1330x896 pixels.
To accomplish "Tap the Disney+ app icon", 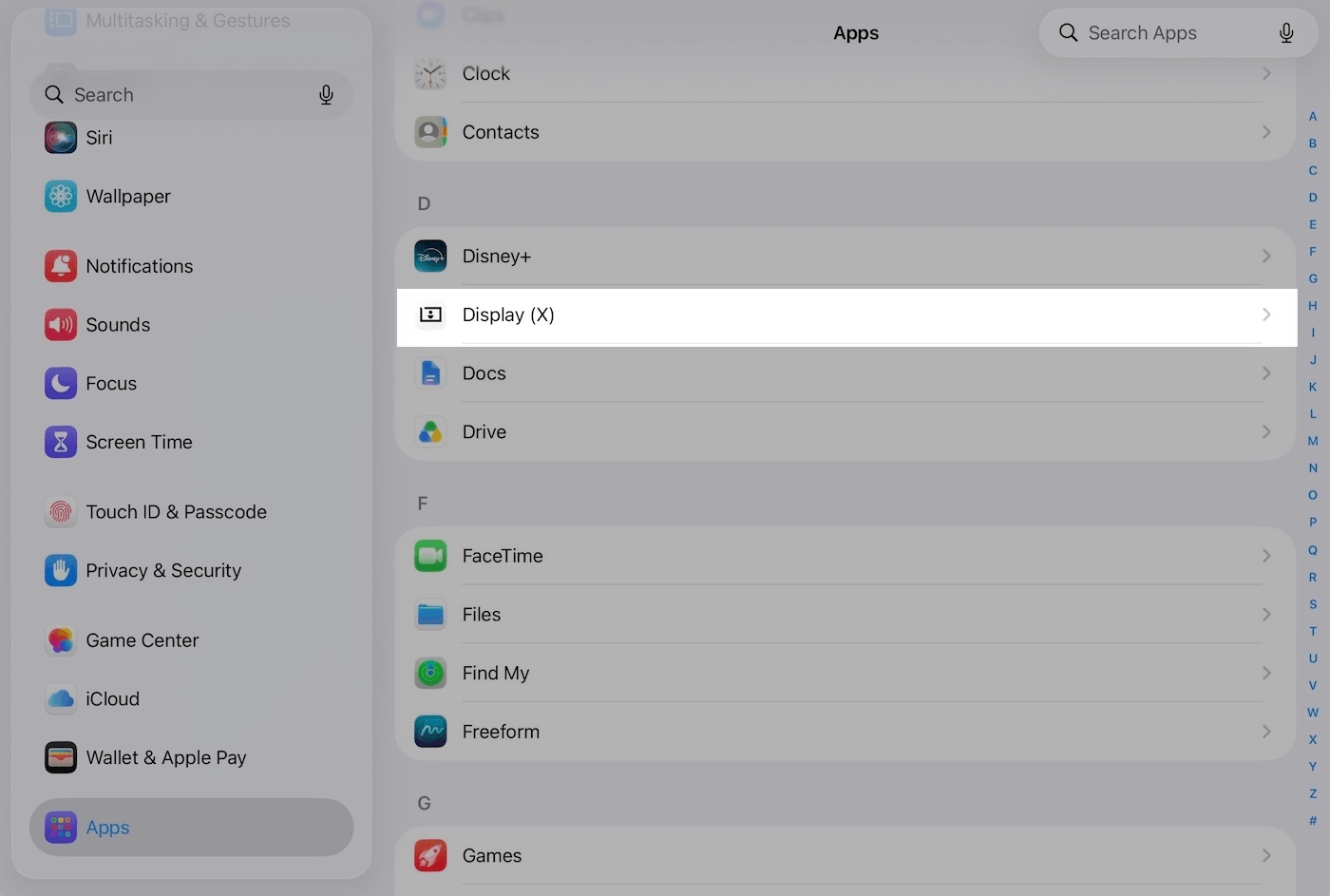I will pos(430,257).
